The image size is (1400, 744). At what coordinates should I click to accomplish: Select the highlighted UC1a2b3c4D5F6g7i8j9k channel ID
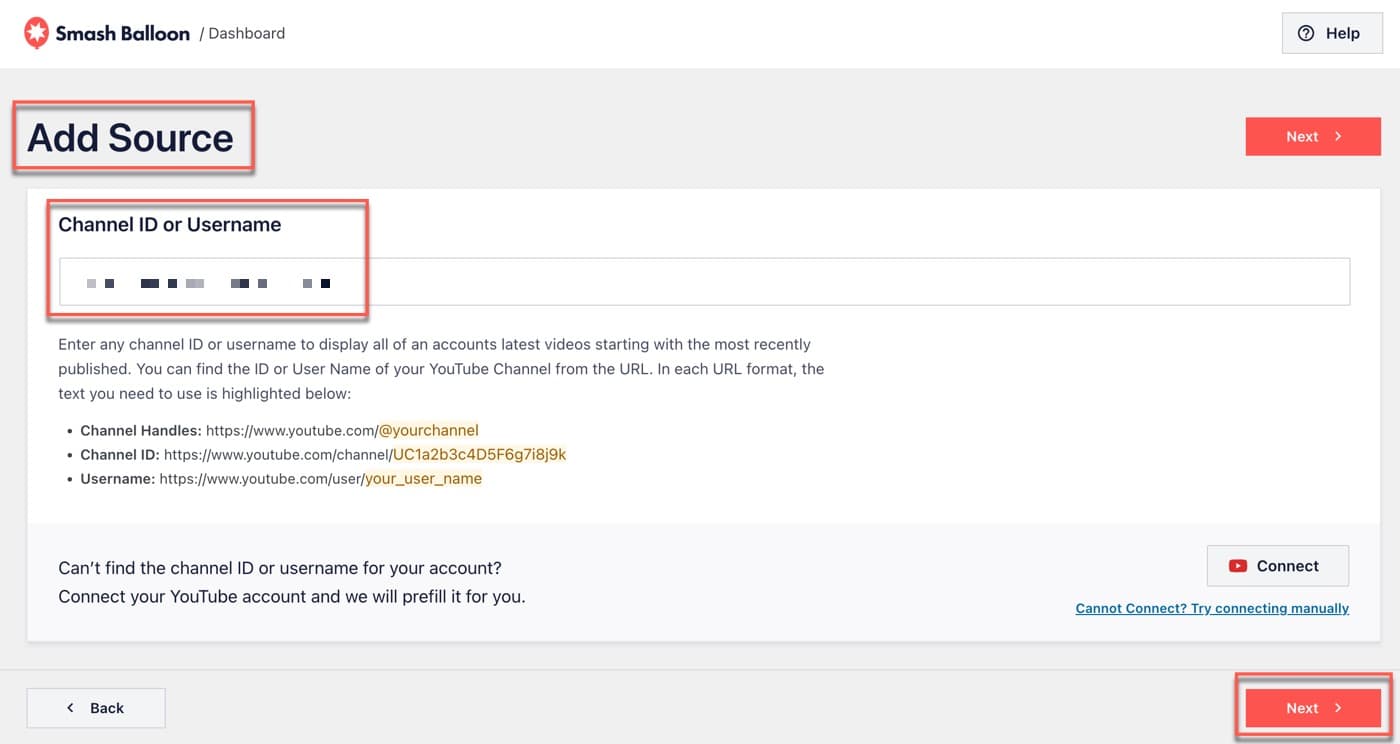(x=480, y=455)
